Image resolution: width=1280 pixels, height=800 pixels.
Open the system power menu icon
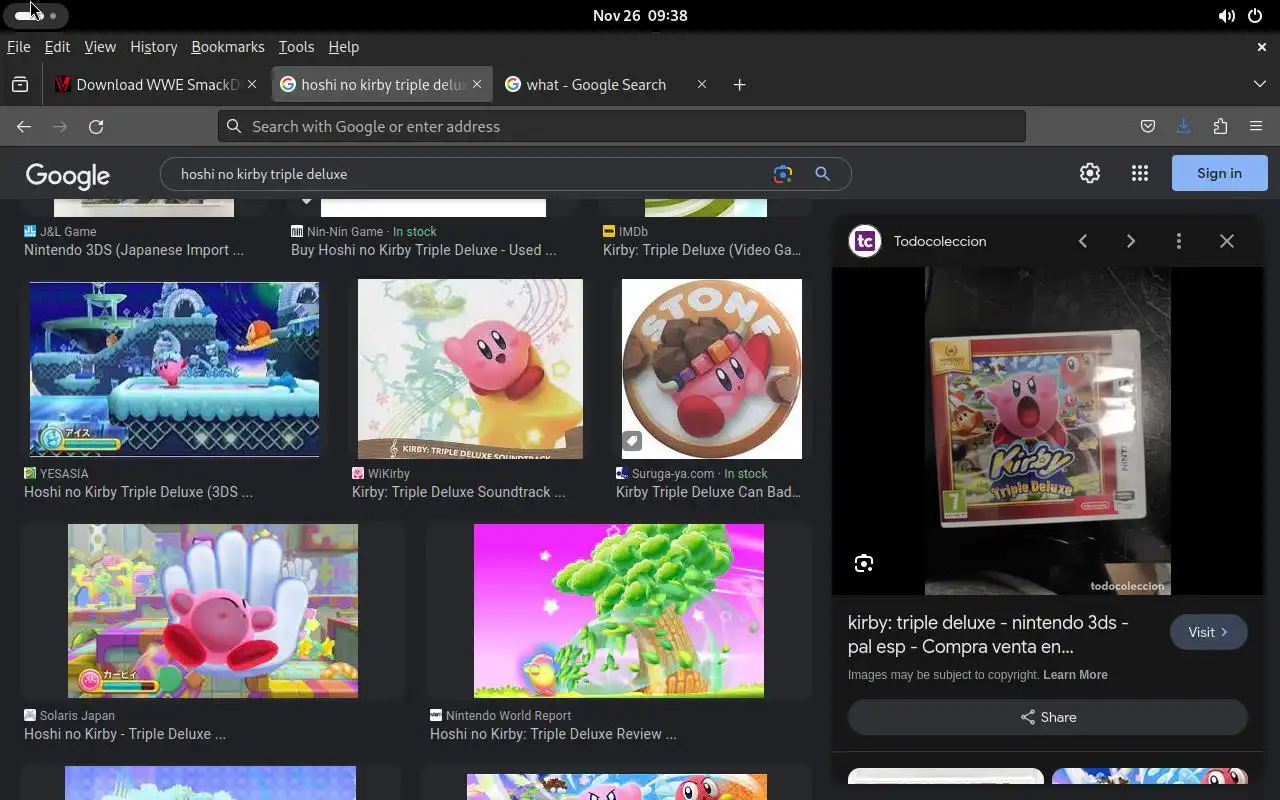point(1255,16)
